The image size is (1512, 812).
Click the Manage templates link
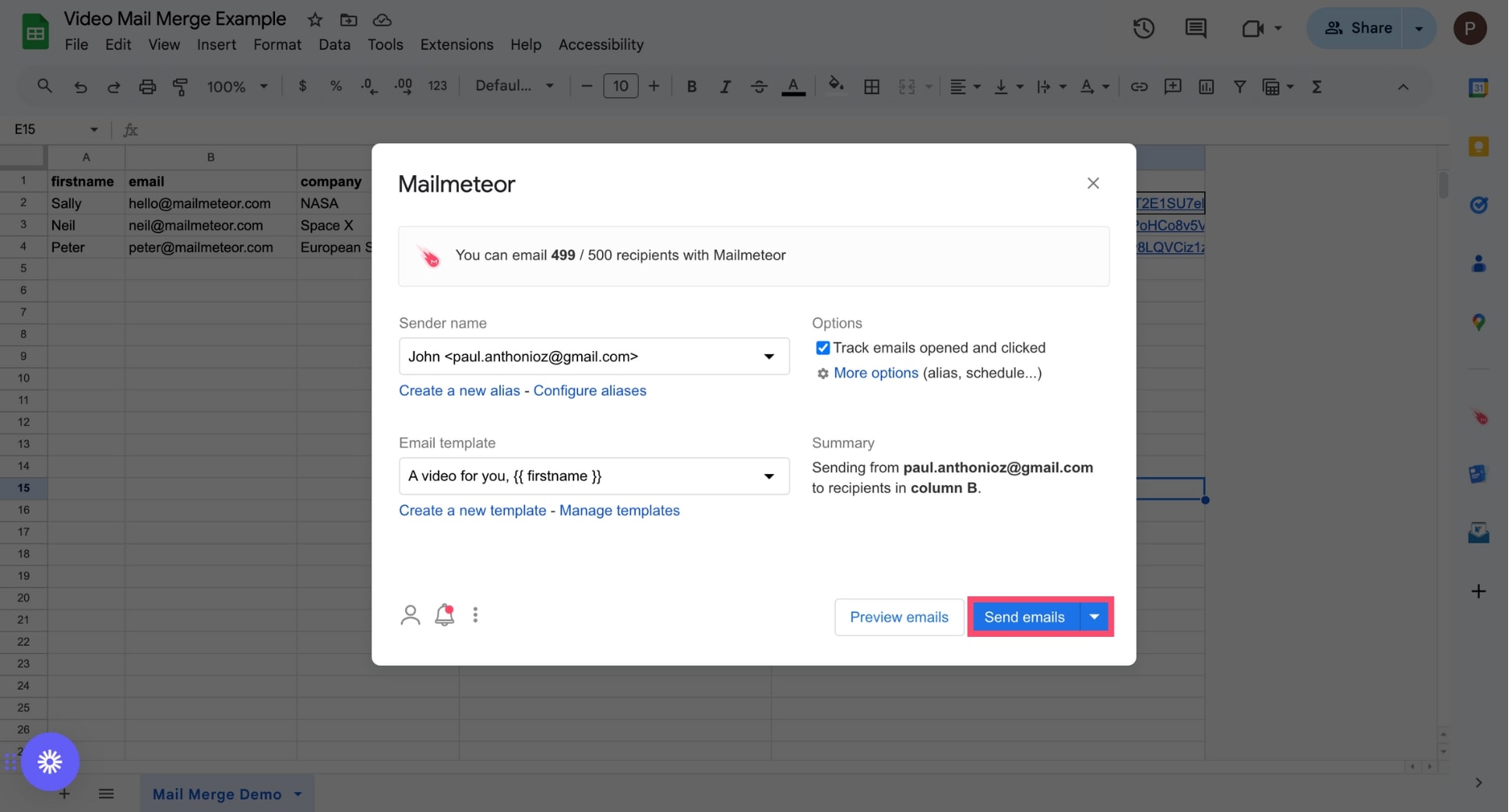(619, 511)
